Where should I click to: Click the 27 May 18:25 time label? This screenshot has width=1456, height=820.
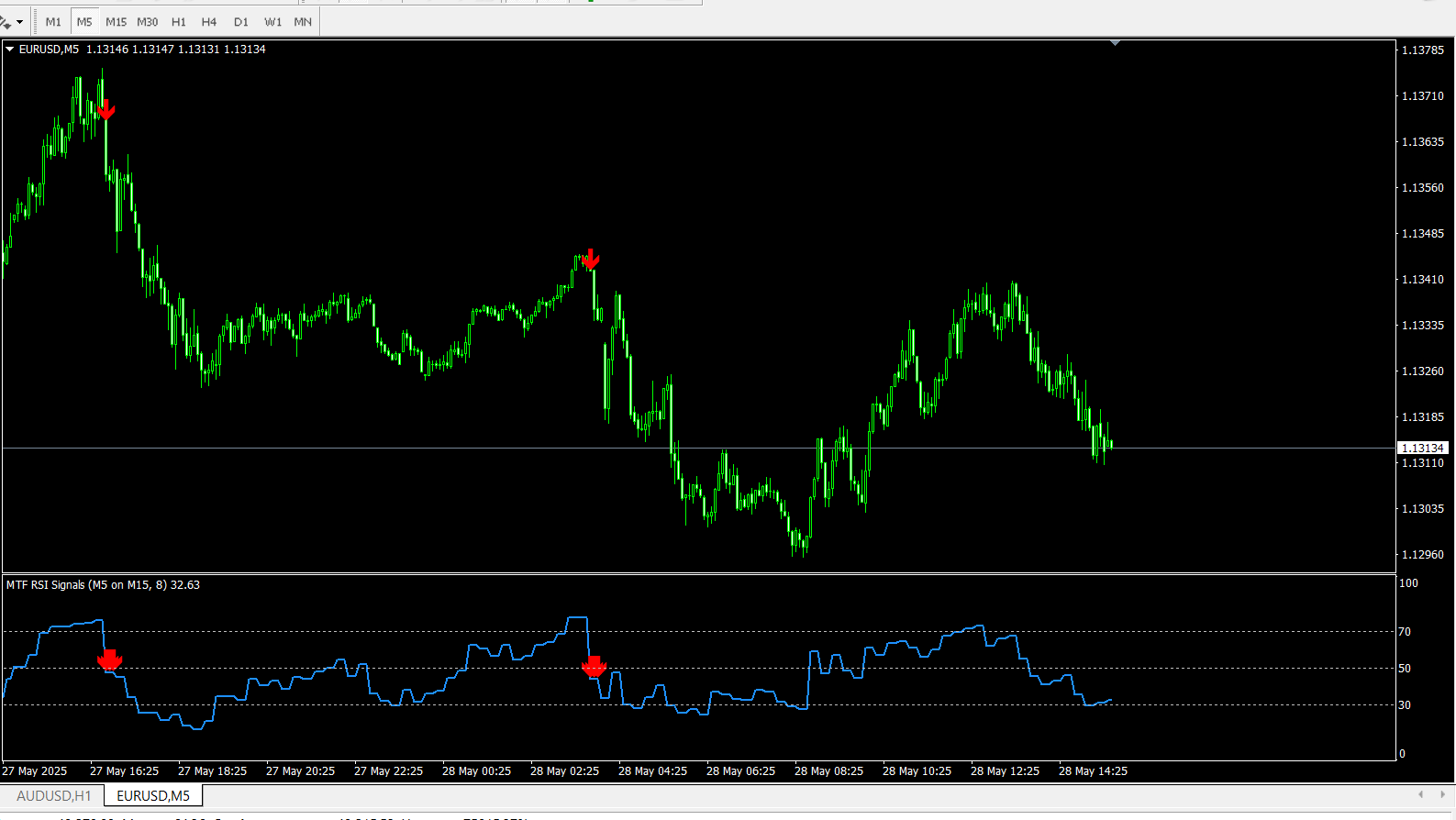(213, 771)
